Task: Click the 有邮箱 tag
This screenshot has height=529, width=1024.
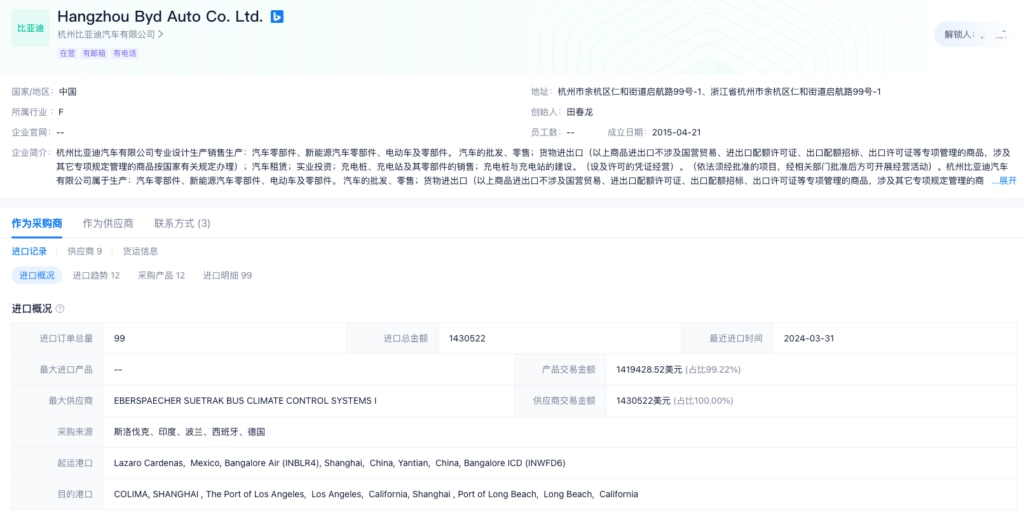Action: click(94, 53)
